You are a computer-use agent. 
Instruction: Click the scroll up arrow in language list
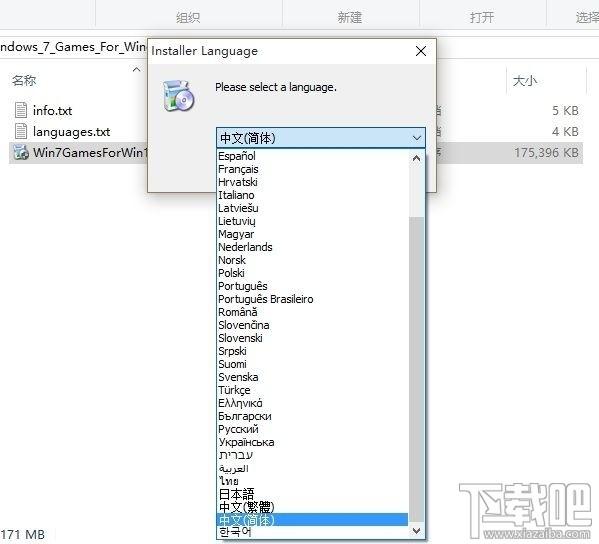tap(416, 158)
